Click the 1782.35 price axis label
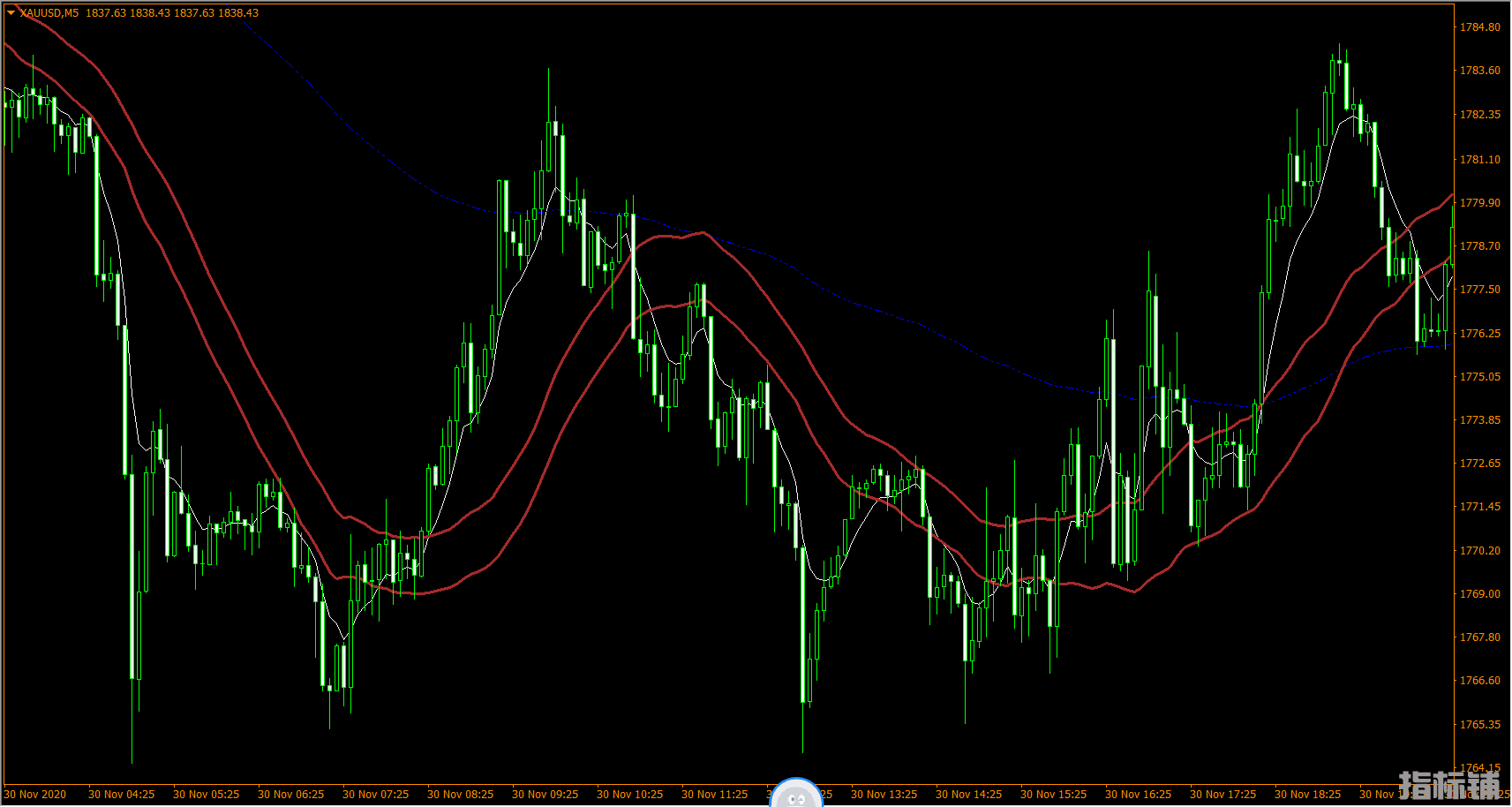Image resolution: width=1512 pixels, height=807 pixels. 1479,115
